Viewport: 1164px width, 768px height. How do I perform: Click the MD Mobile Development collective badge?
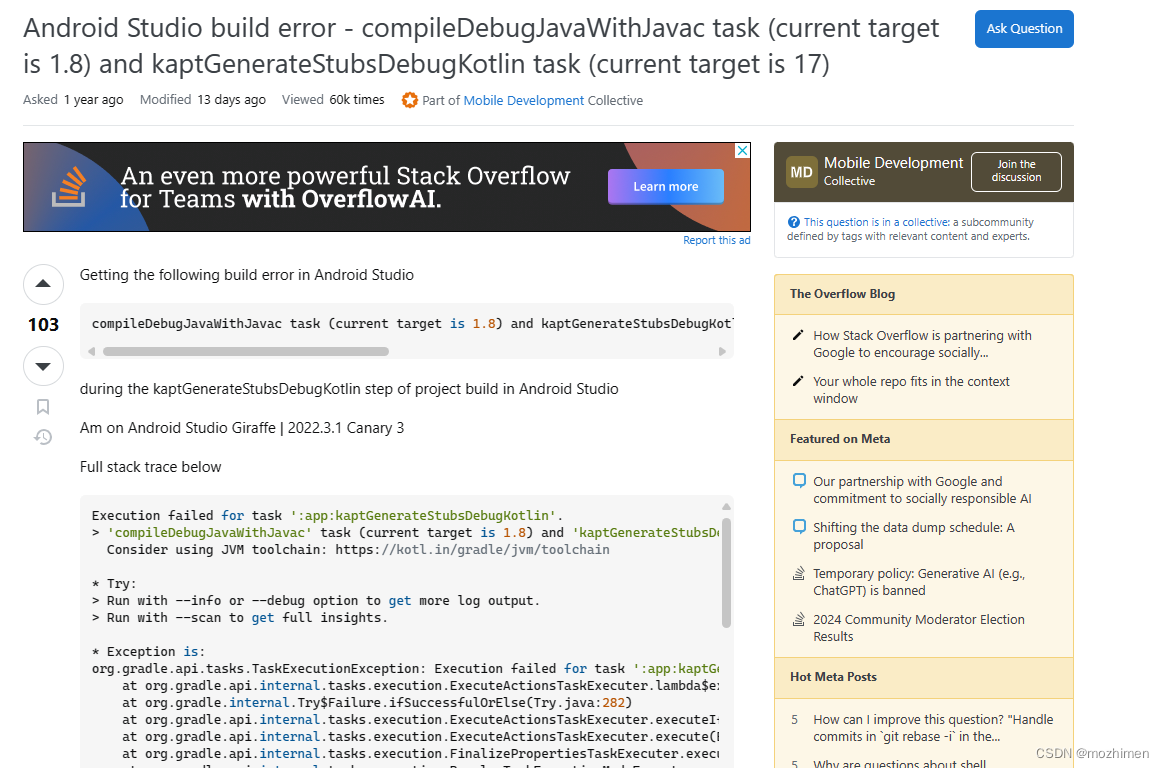click(x=801, y=171)
